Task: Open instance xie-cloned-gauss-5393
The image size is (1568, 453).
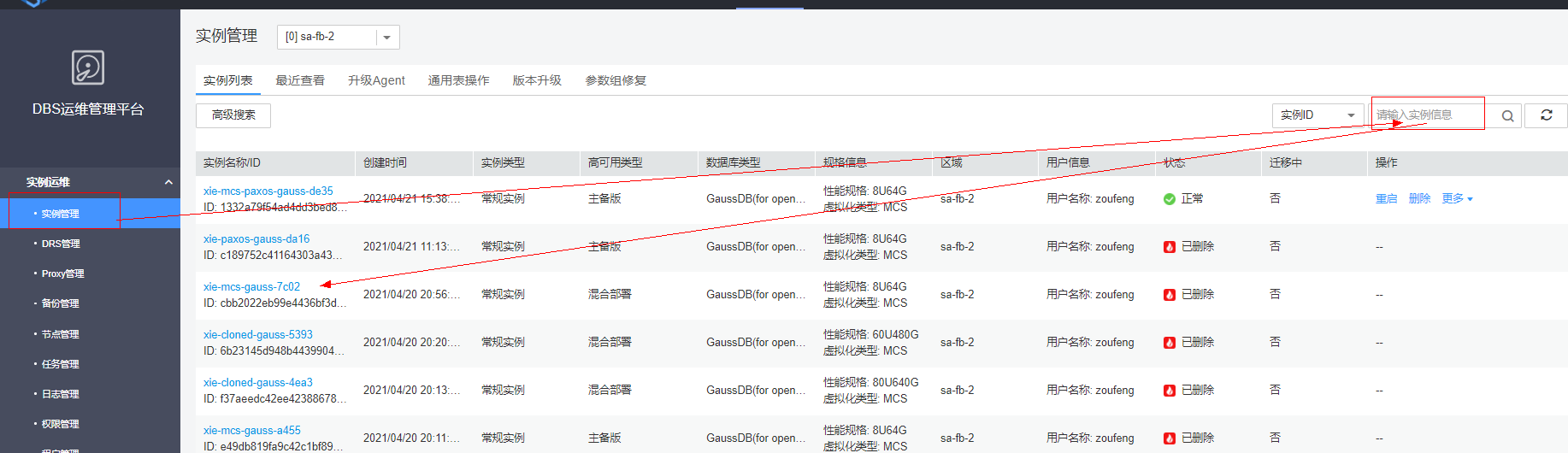Action: (258, 334)
